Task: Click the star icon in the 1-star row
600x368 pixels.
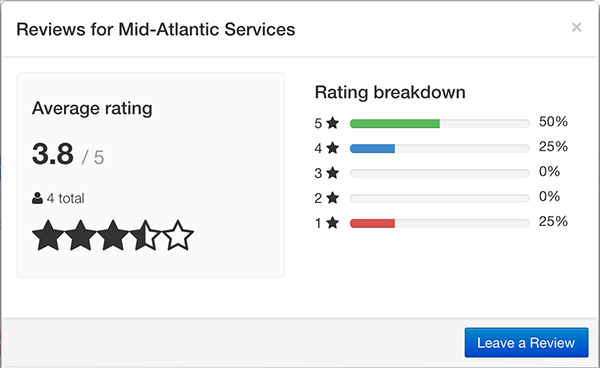Action: [333, 222]
